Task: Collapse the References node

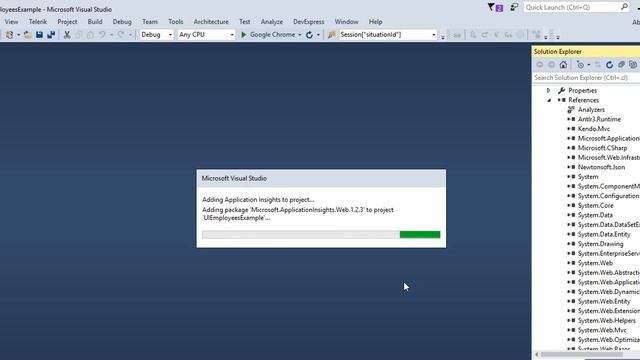Action: pos(549,100)
